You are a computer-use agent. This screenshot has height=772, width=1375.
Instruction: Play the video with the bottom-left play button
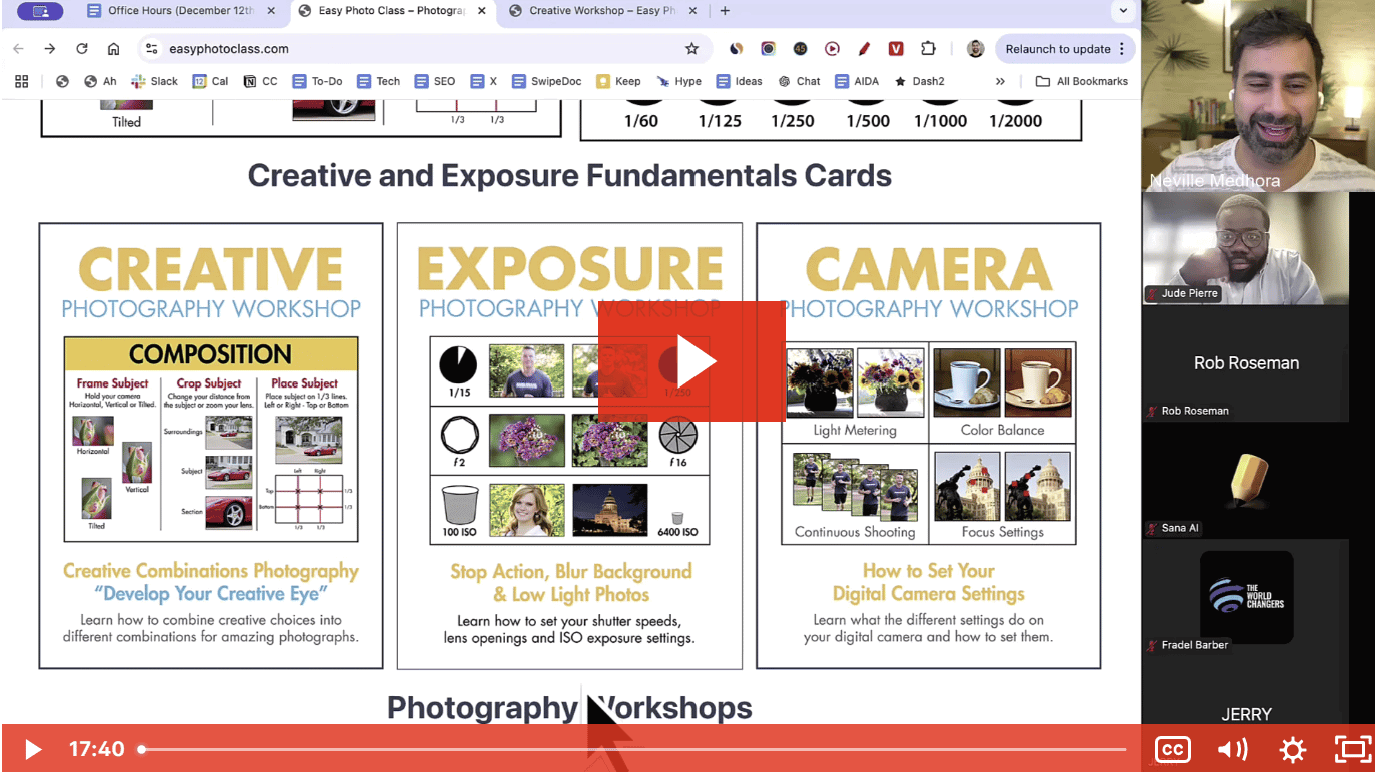(32, 749)
